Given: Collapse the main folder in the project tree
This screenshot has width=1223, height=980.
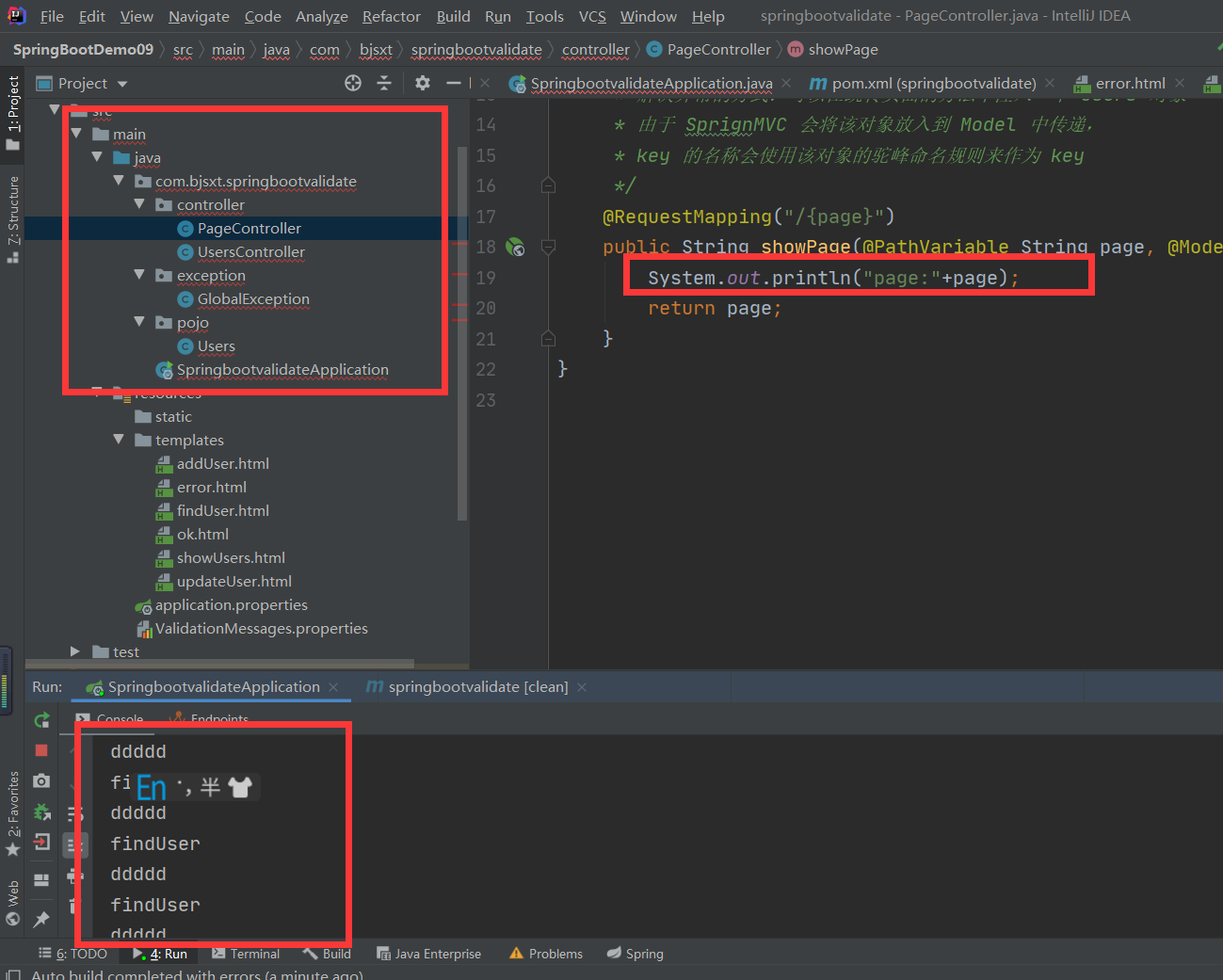Looking at the screenshot, I should [76, 134].
